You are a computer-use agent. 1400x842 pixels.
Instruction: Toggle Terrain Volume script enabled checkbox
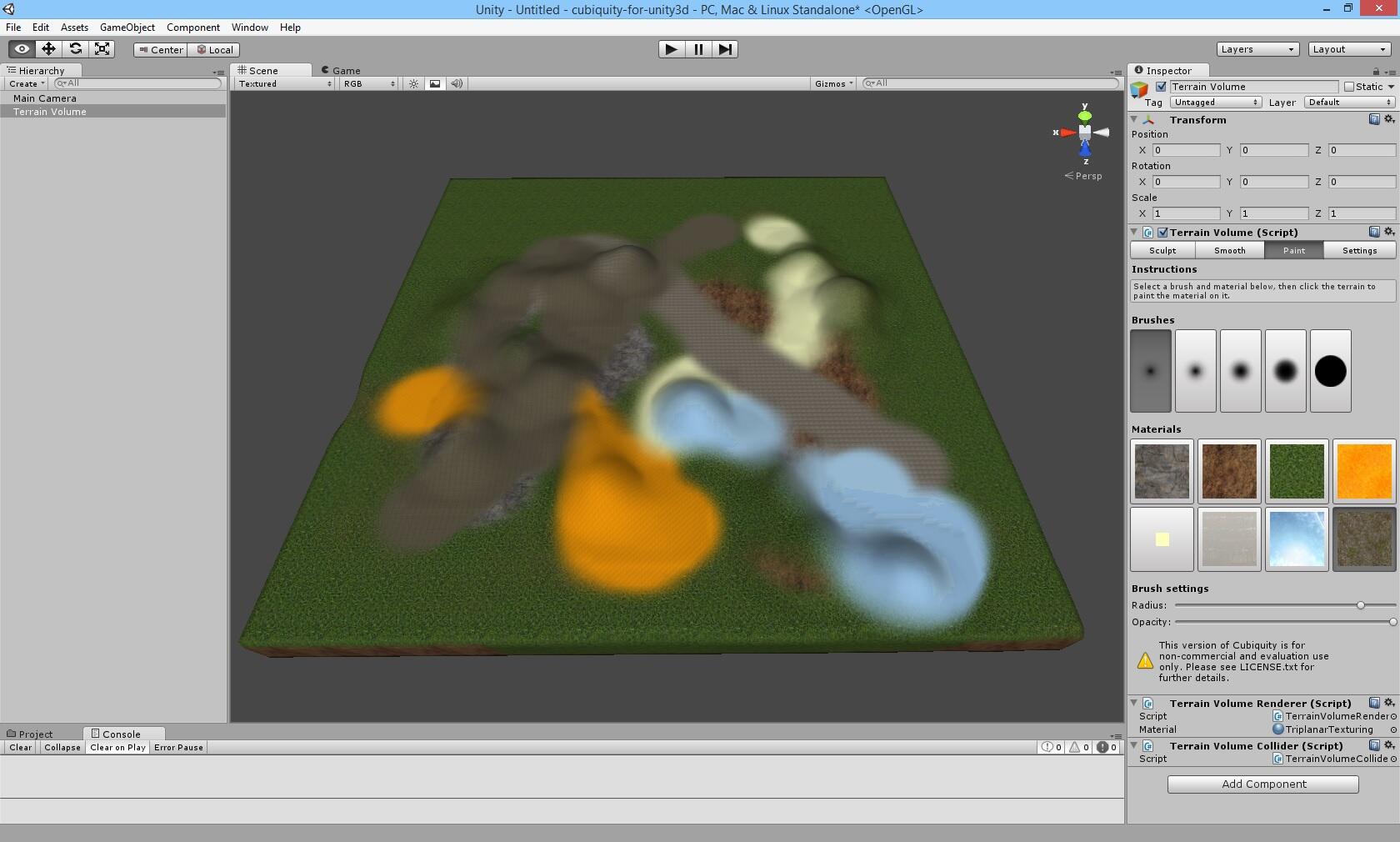pos(1162,233)
